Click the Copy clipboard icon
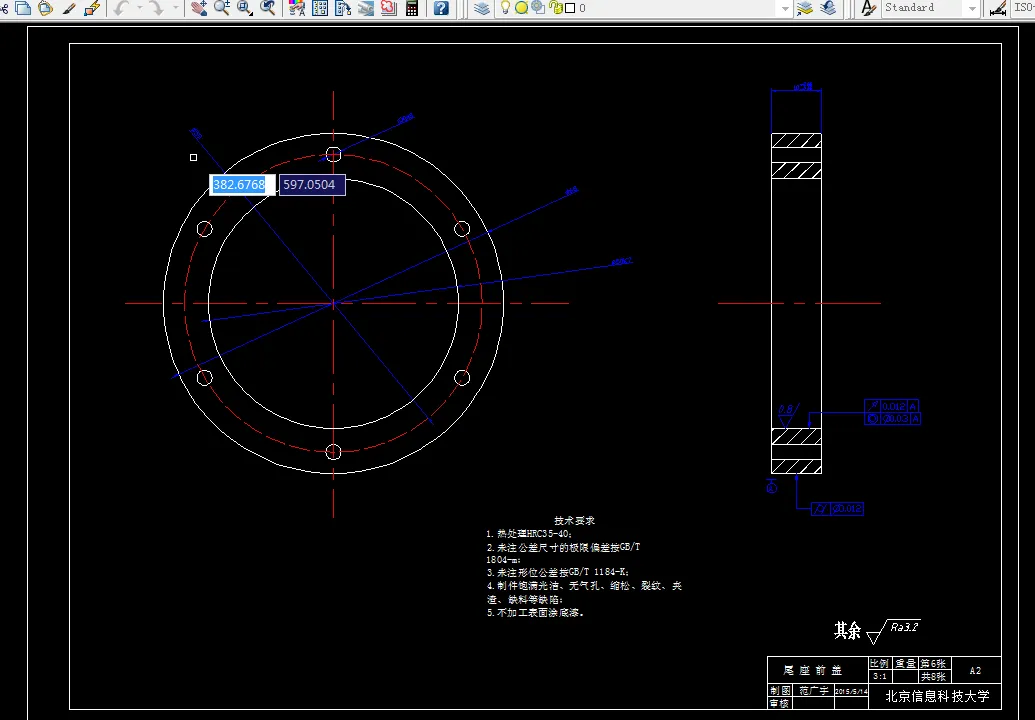Viewport: 1035px width, 720px height. click(23, 8)
